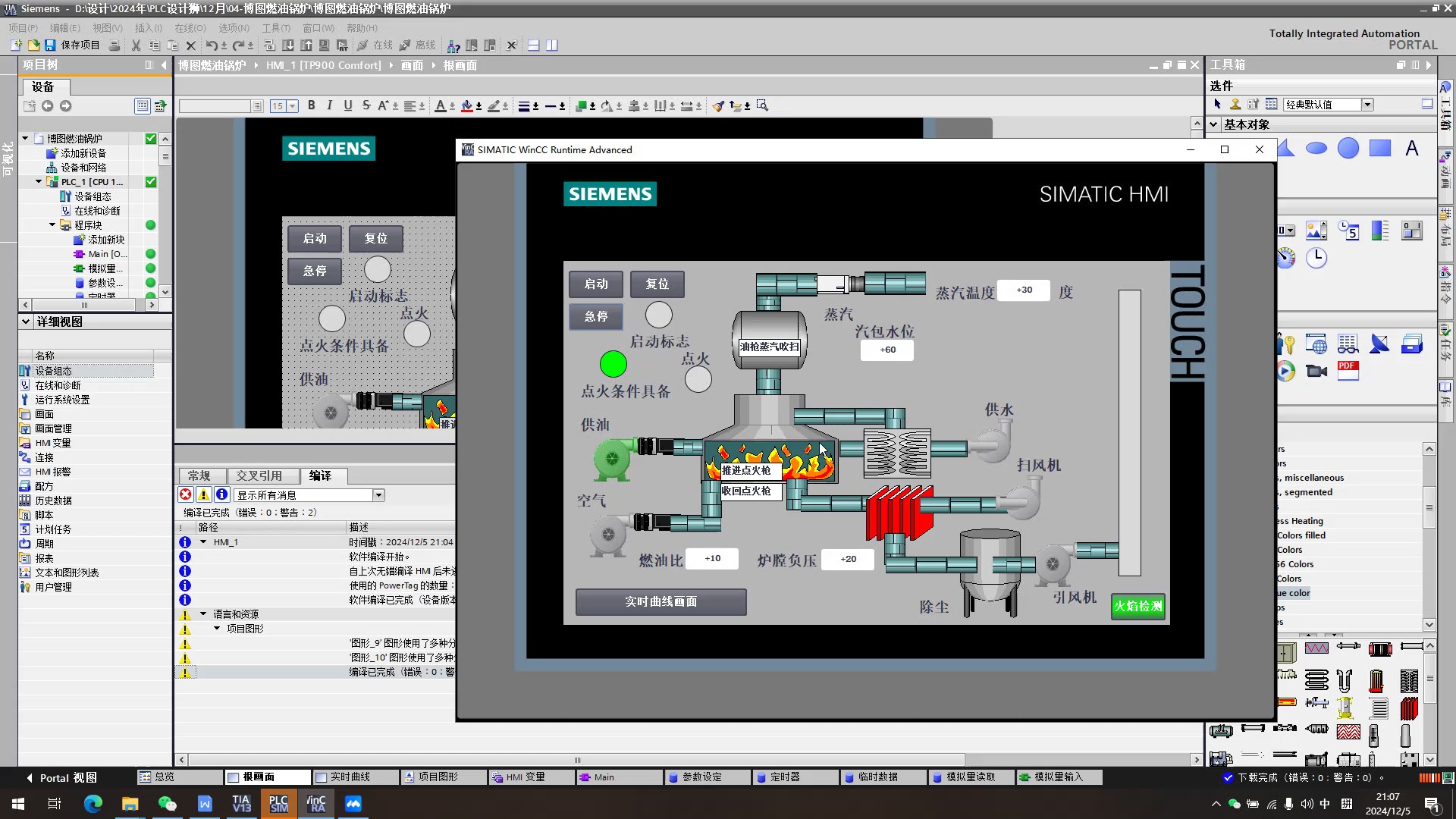Click the green check next to PLC_1

(151, 182)
